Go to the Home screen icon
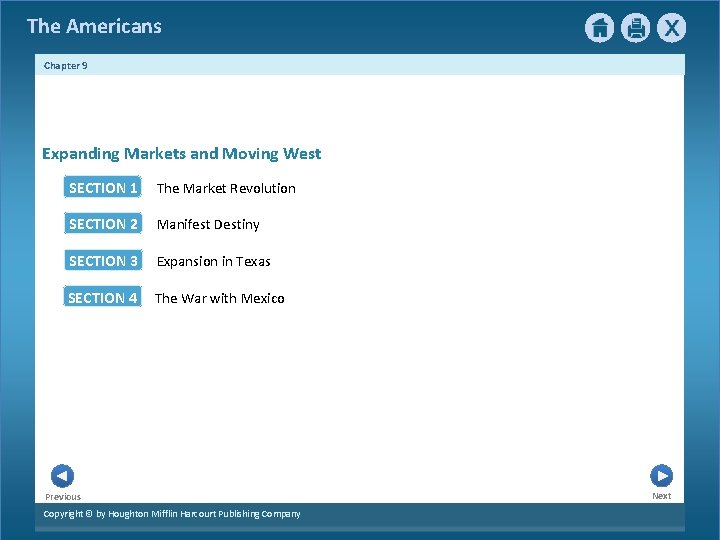 pos(599,28)
